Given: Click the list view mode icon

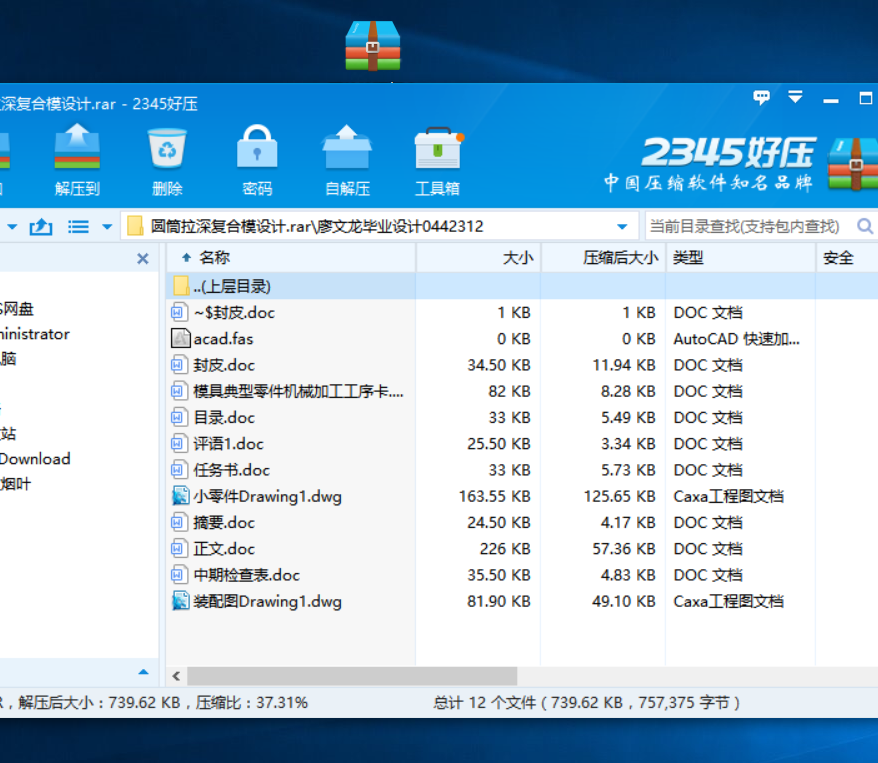Looking at the screenshot, I should coord(78,227).
